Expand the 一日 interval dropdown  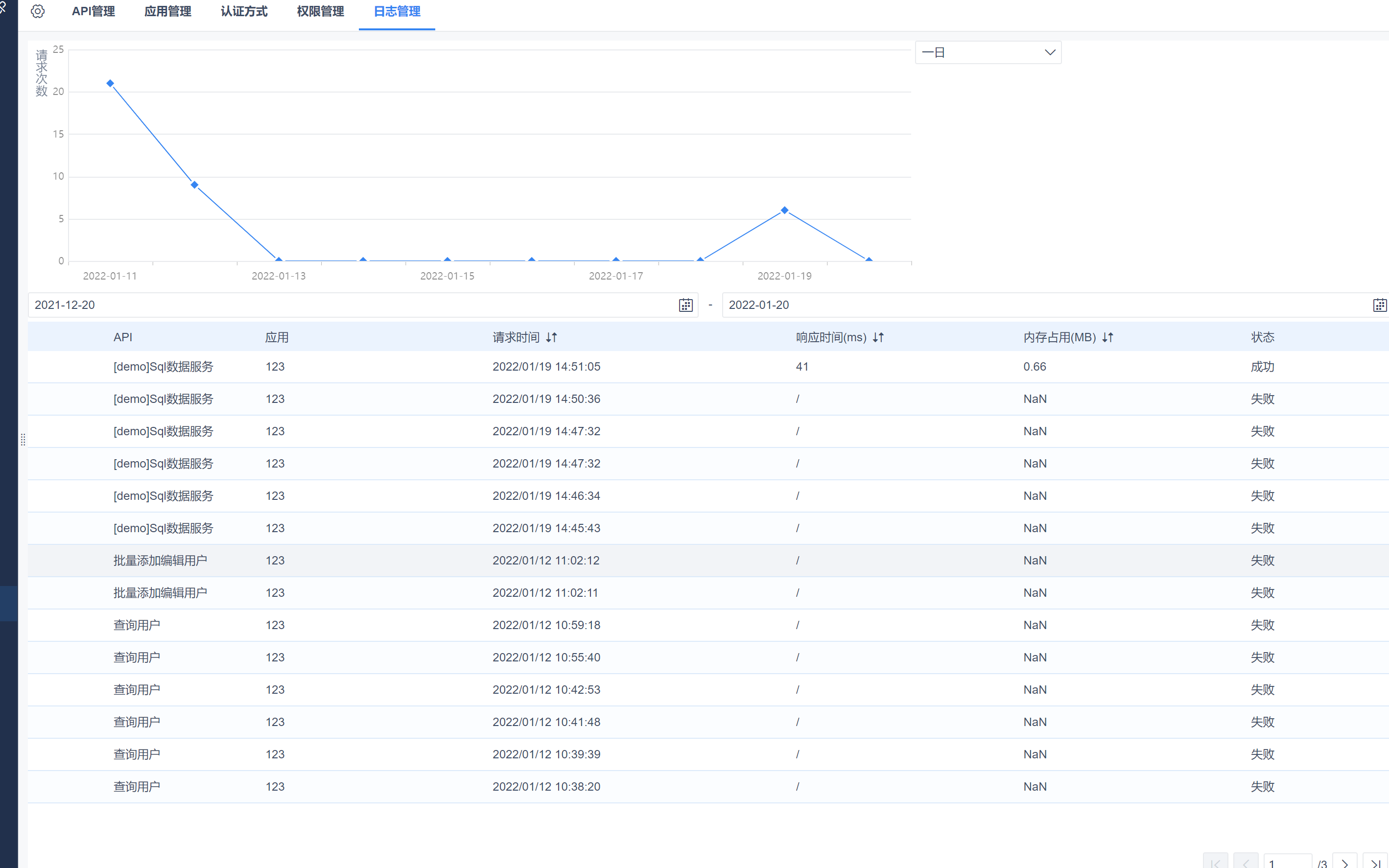click(988, 52)
